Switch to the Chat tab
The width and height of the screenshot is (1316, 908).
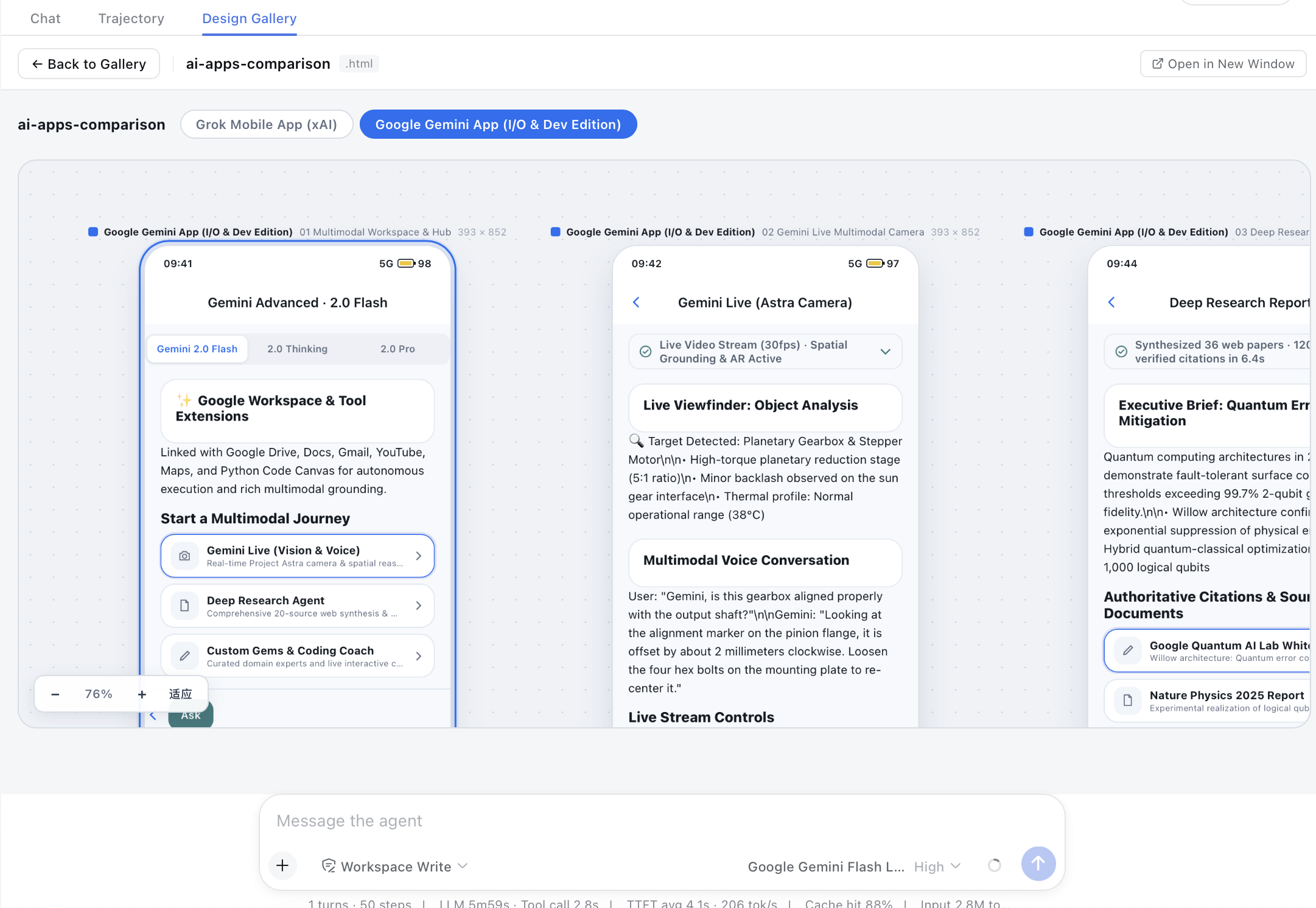[x=46, y=18]
